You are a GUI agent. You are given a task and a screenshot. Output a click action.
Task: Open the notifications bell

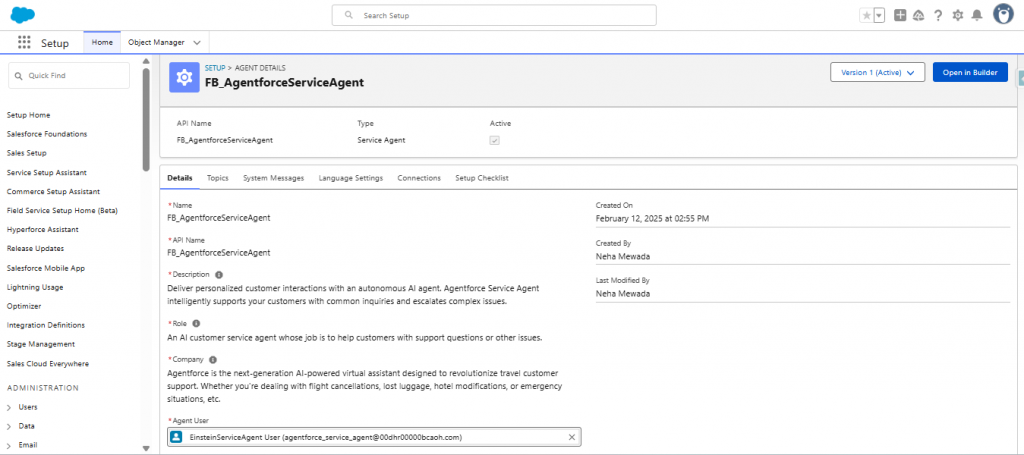pyautogui.click(x=977, y=15)
